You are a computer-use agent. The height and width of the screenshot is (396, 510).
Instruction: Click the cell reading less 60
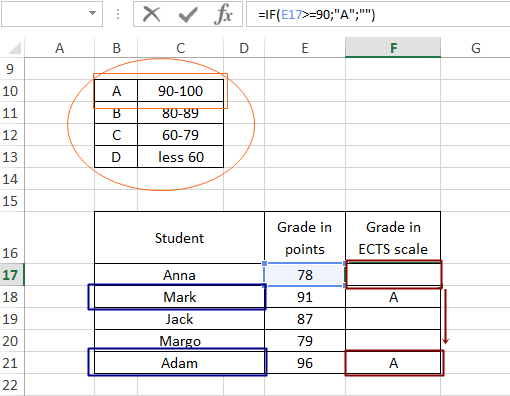tap(180, 157)
